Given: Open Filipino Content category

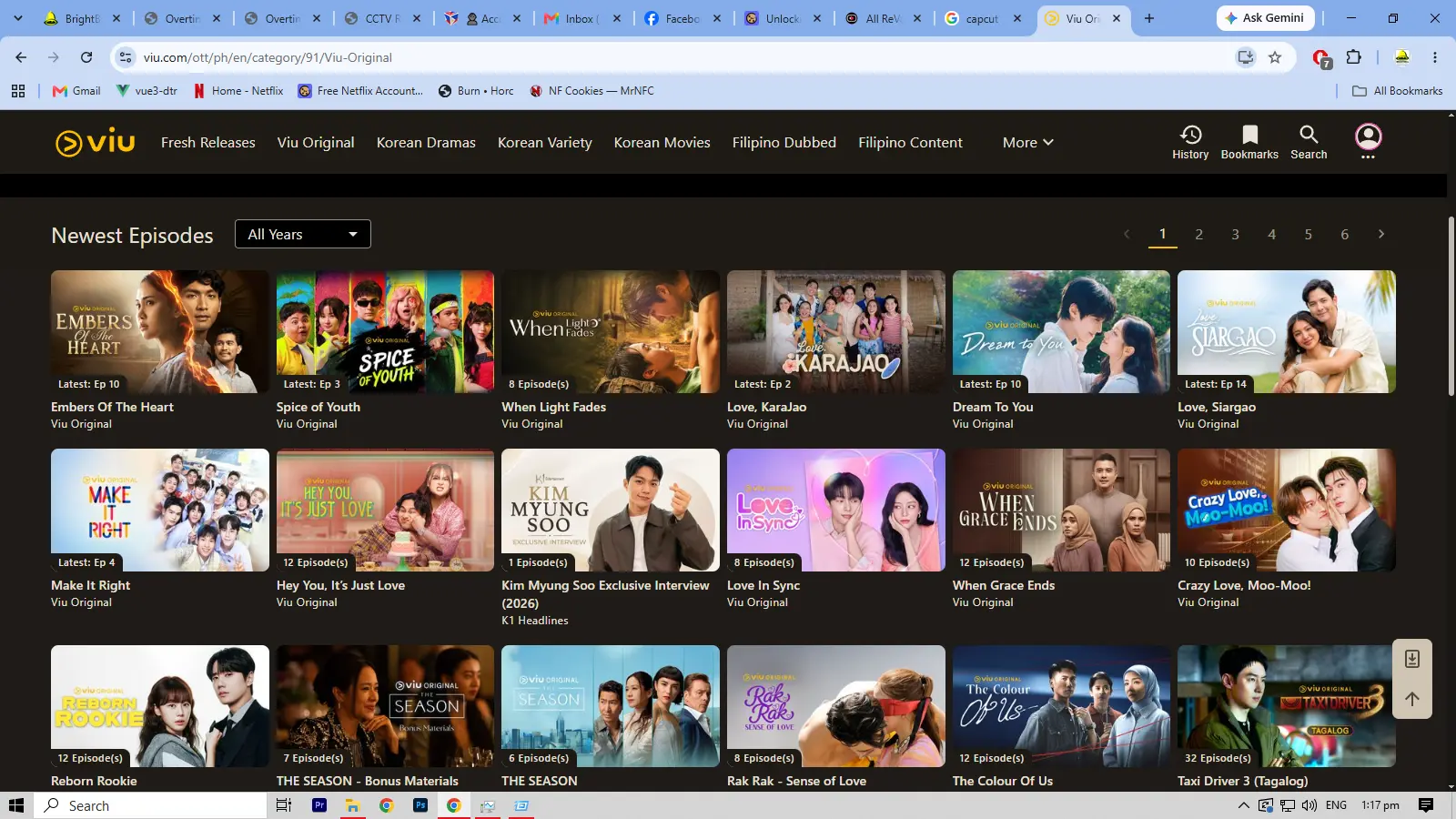Looking at the screenshot, I should point(910,143).
